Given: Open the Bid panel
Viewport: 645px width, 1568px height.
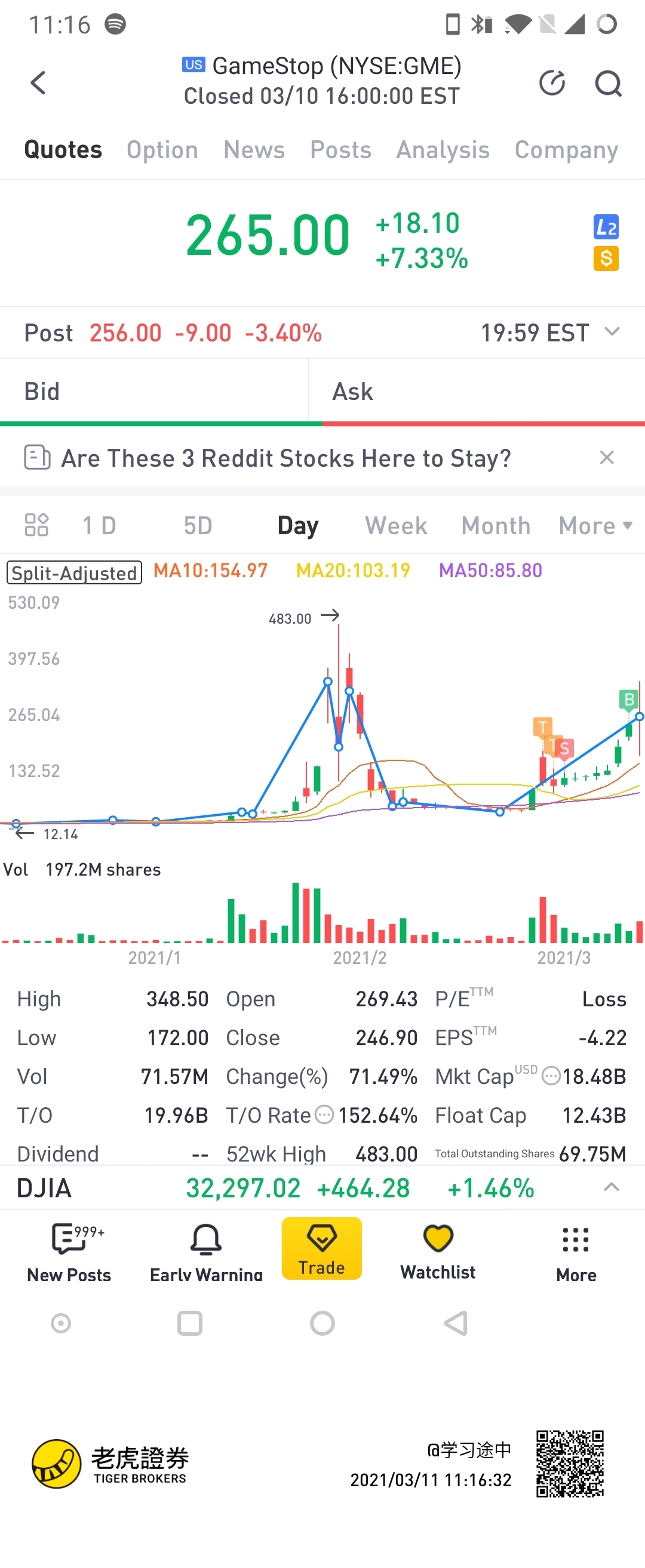Looking at the screenshot, I should pos(153,391).
